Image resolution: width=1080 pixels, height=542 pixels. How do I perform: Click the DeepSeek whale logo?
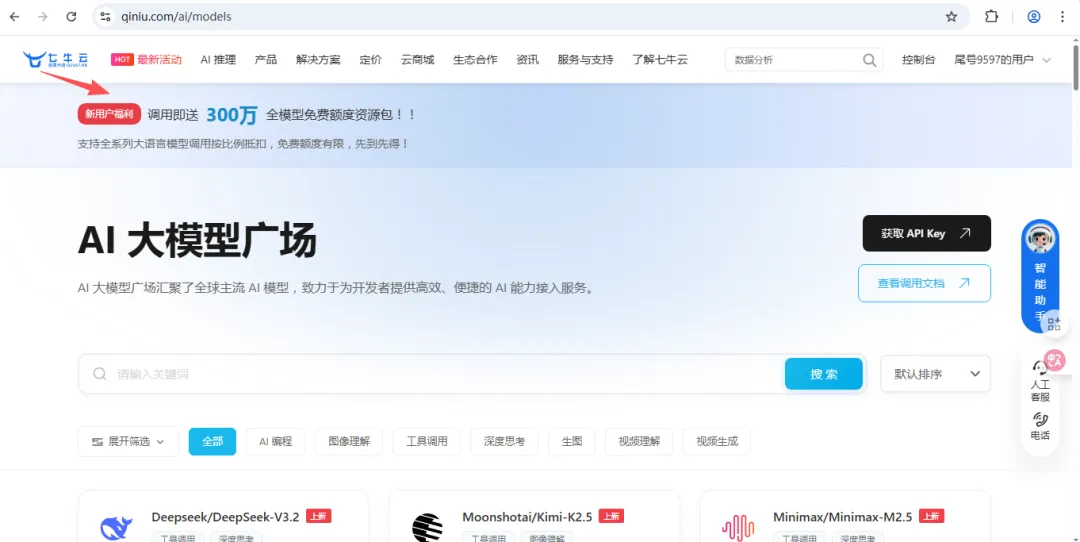click(x=116, y=528)
